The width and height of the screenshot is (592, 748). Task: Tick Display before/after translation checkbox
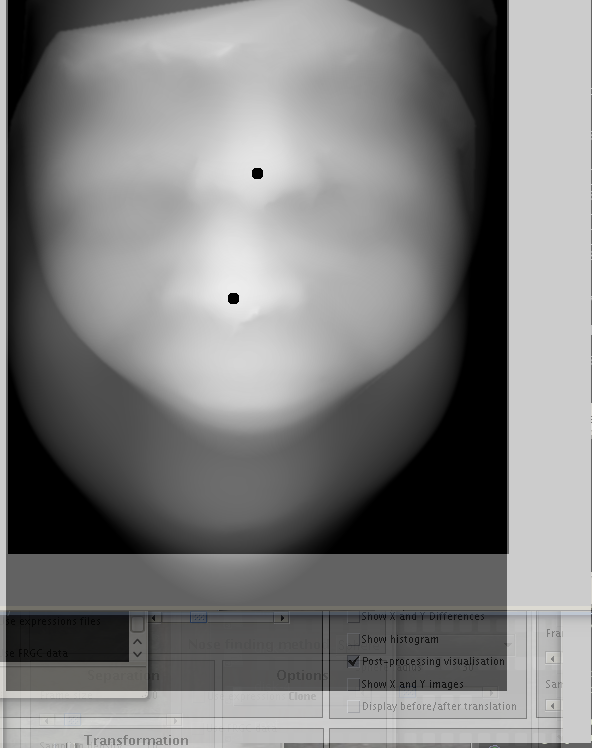(x=353, y=706)
